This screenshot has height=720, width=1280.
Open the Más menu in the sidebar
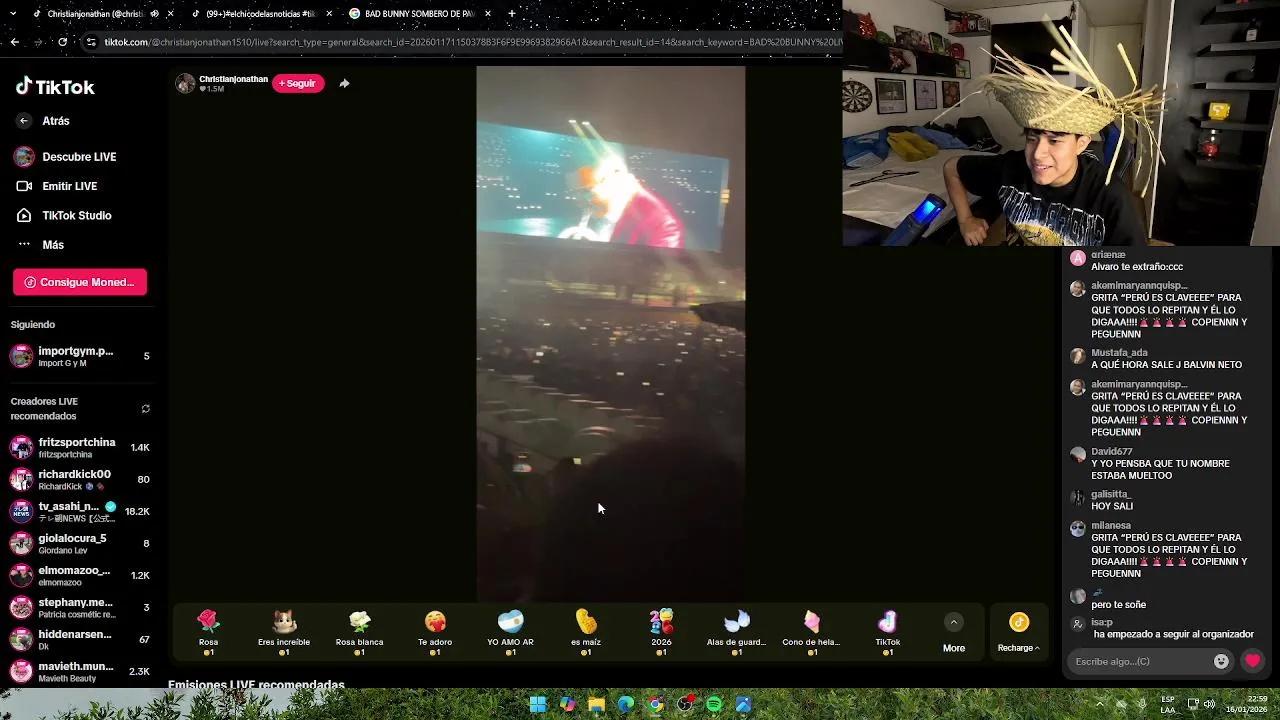click(x=40, y=245)
